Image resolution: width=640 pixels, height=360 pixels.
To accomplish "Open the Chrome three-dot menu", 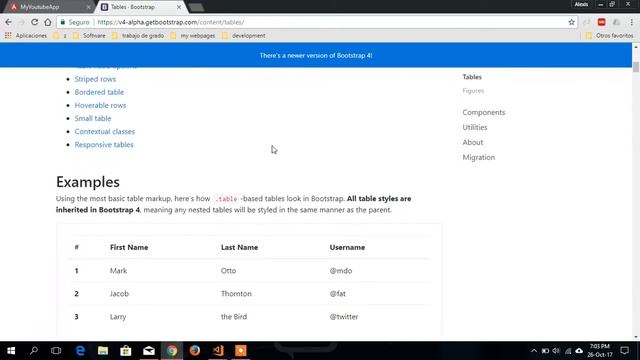I will click(632, 22).
